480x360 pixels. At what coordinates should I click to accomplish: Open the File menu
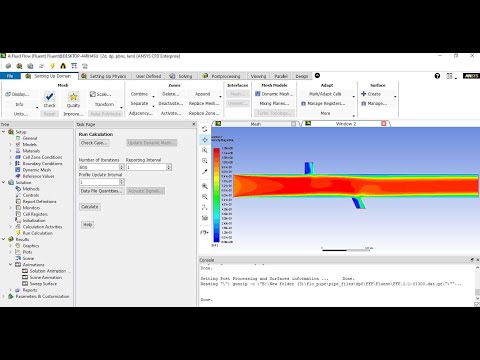(x=10, y=76)
